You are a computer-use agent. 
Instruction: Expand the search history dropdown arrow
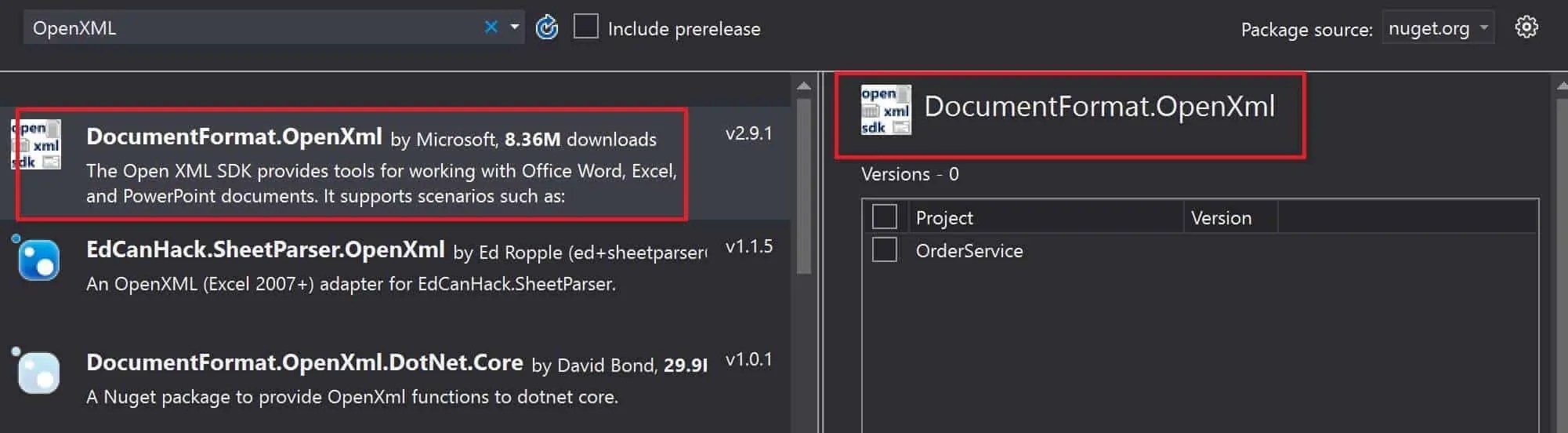click(515, 27)
